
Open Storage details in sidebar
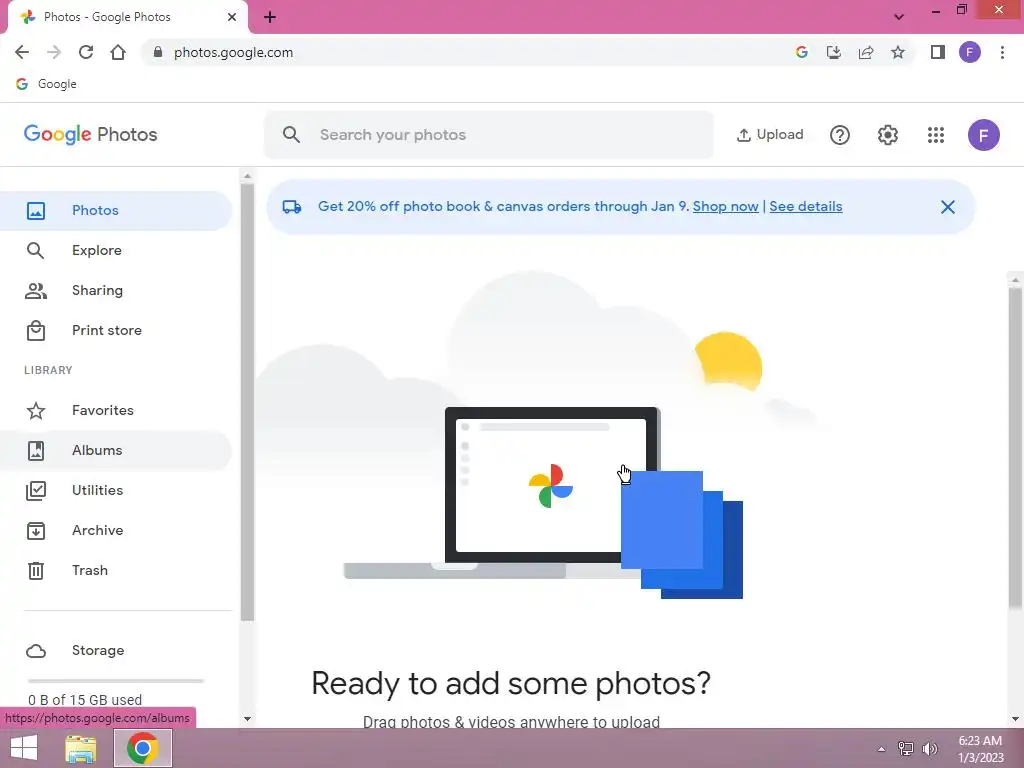pos(116,650)
